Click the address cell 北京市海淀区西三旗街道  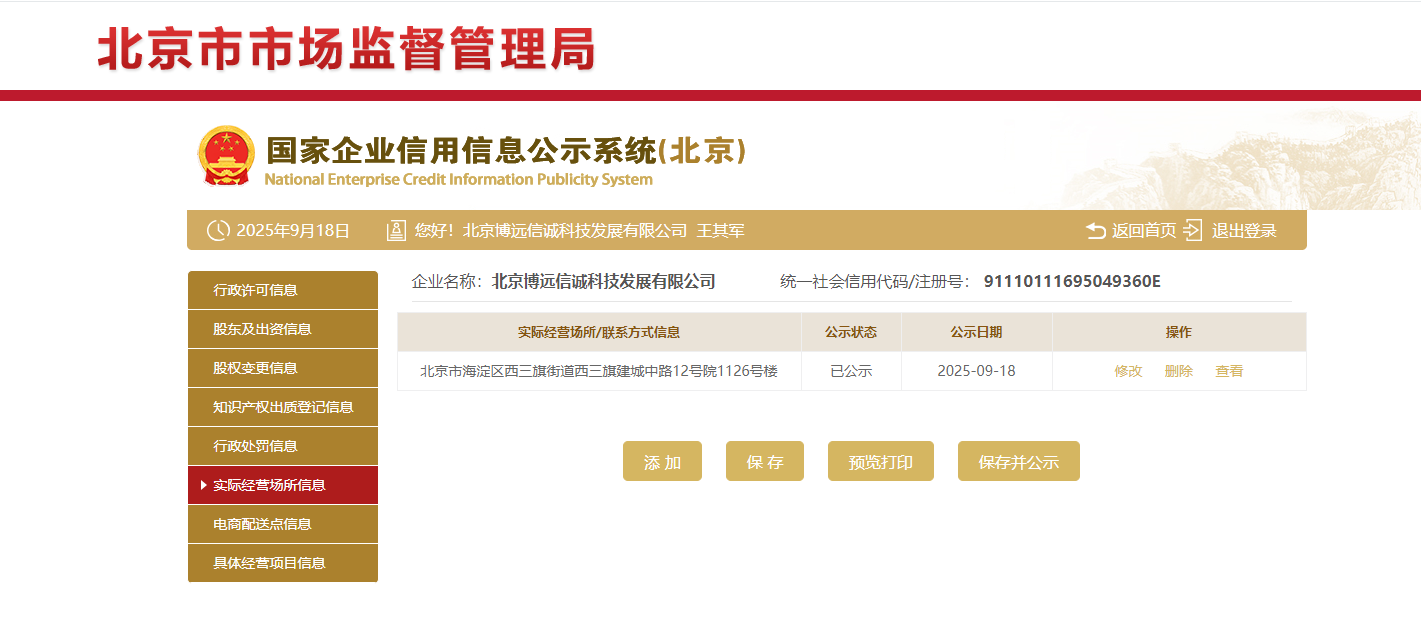(x=599, y=371)
